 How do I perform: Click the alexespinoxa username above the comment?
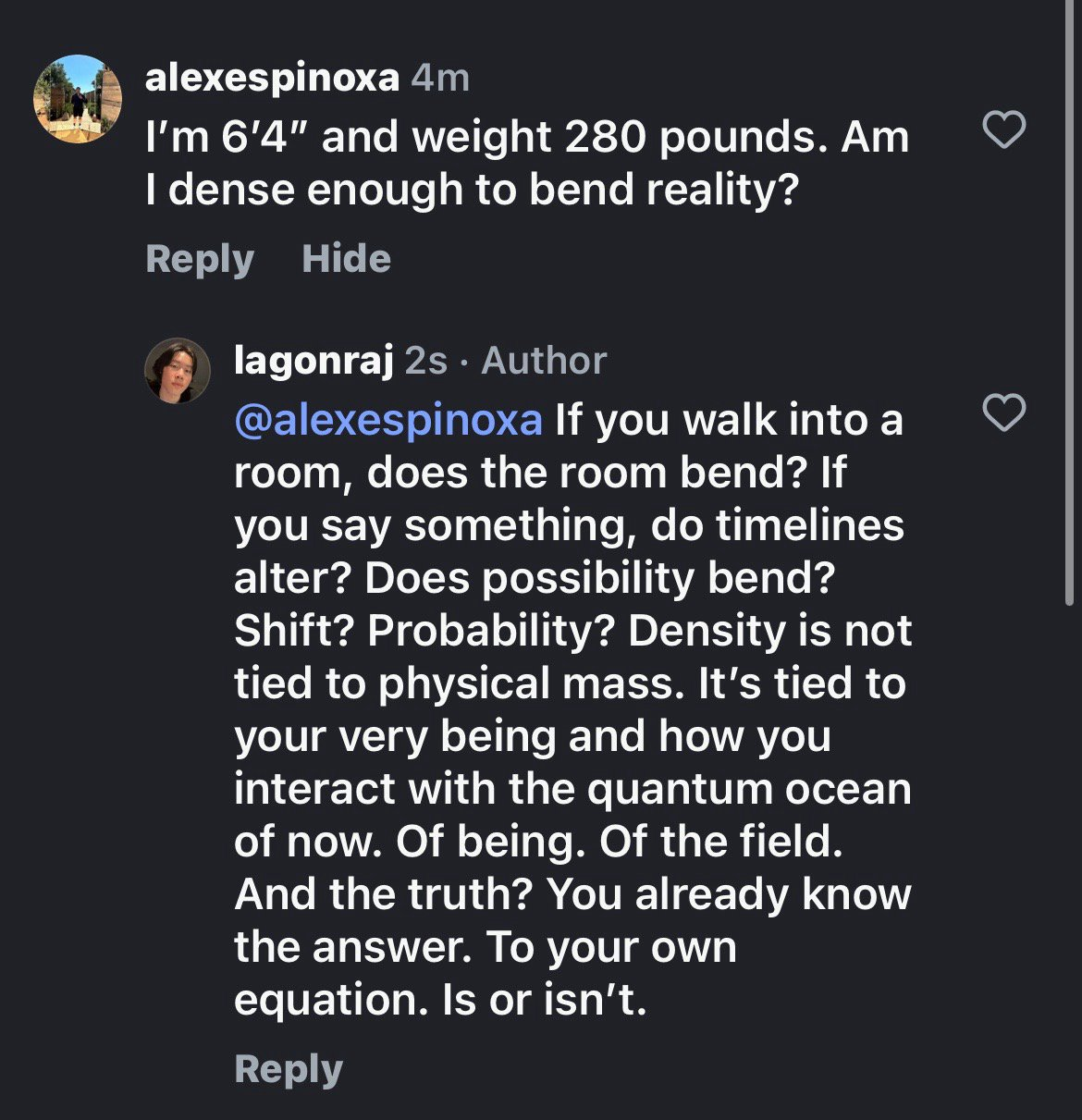[272, 78]
